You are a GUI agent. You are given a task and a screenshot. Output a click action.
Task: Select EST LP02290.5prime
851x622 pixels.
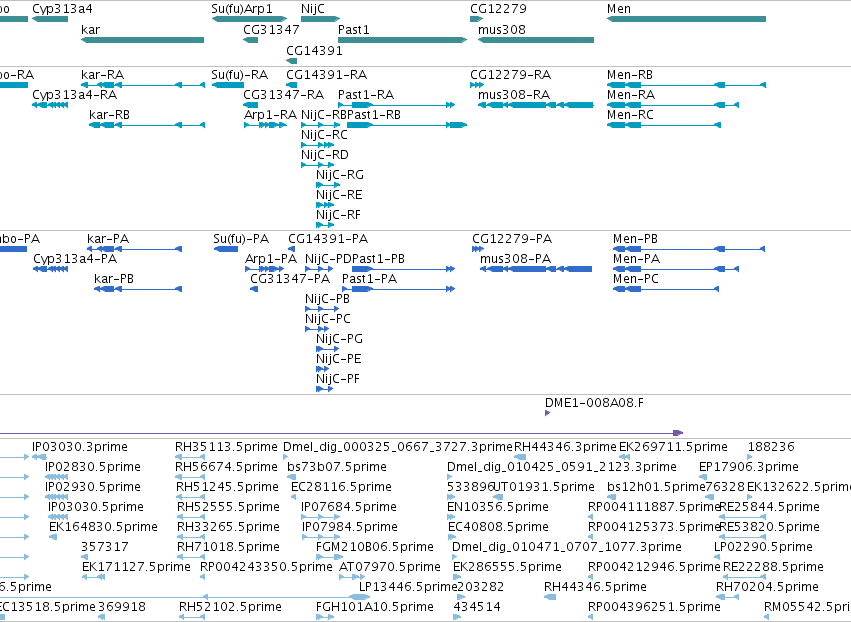tap(717, 557)
